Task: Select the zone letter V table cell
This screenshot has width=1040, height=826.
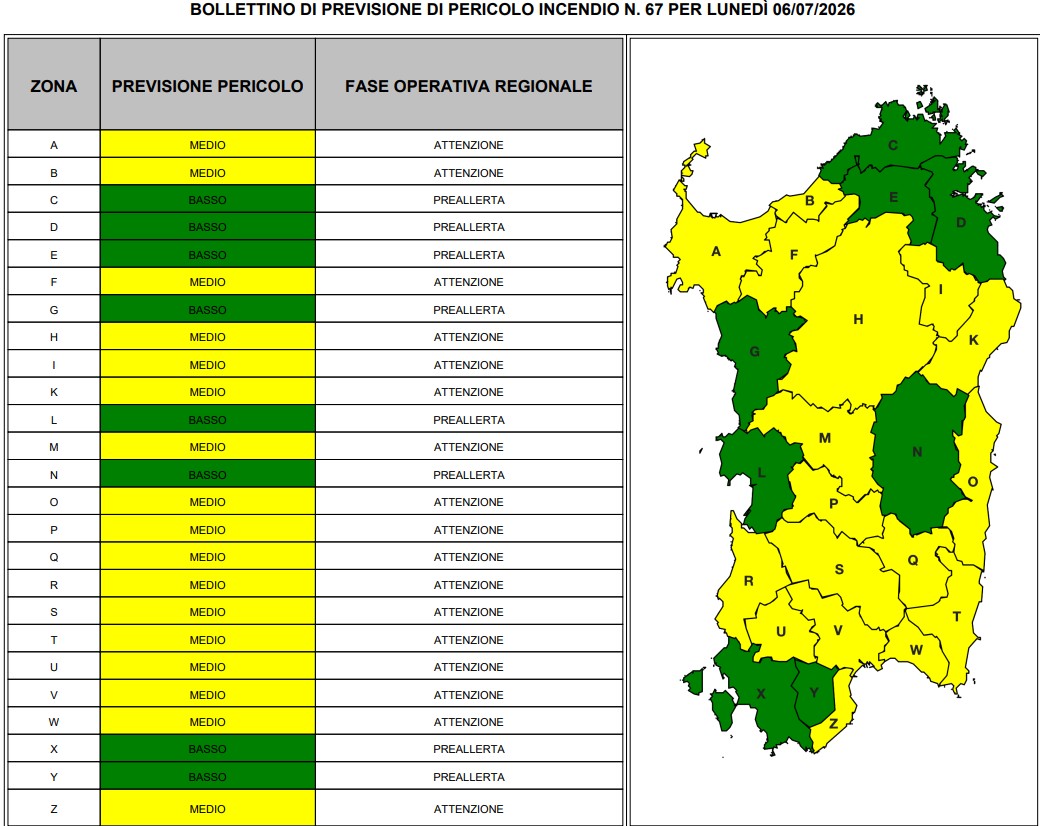Action: click(54, 695)
